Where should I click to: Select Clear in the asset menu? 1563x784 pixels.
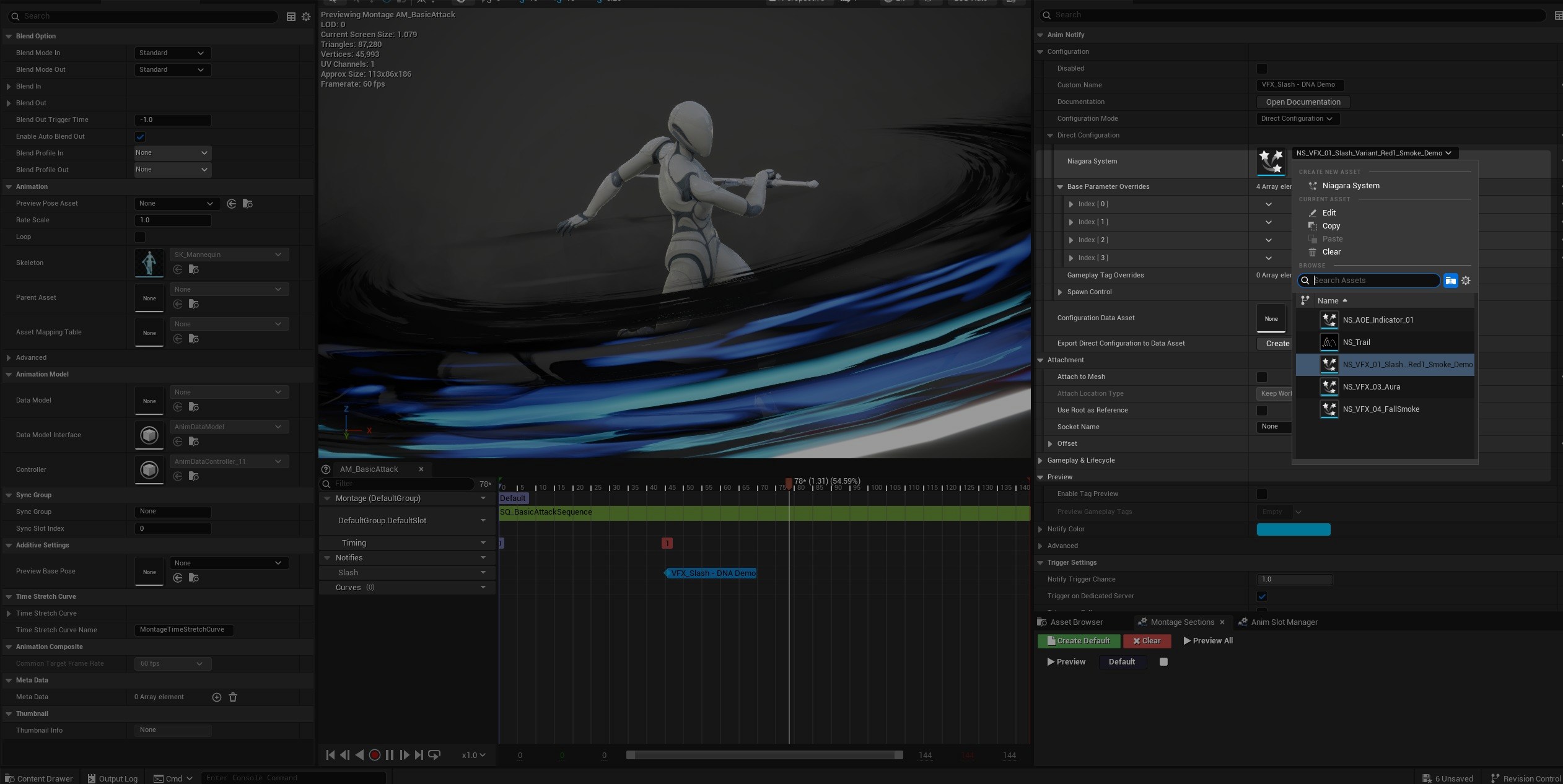tap(1331, 252)
